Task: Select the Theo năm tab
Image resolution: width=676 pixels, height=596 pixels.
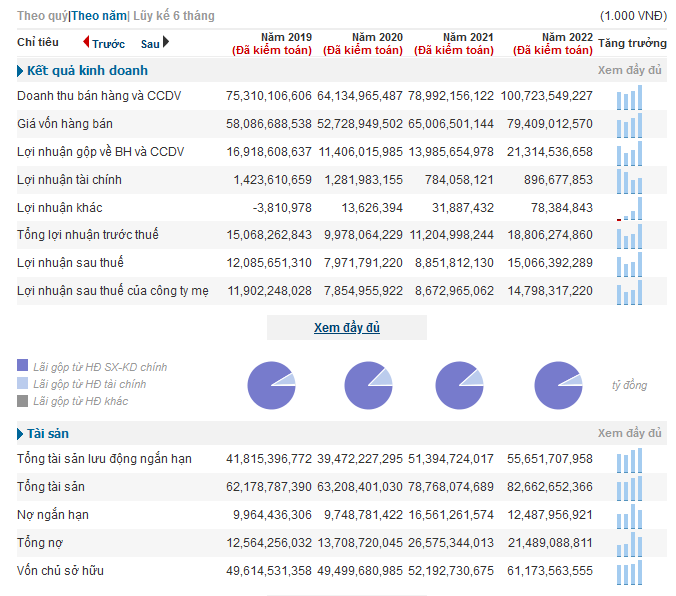Action: [99, 16]
